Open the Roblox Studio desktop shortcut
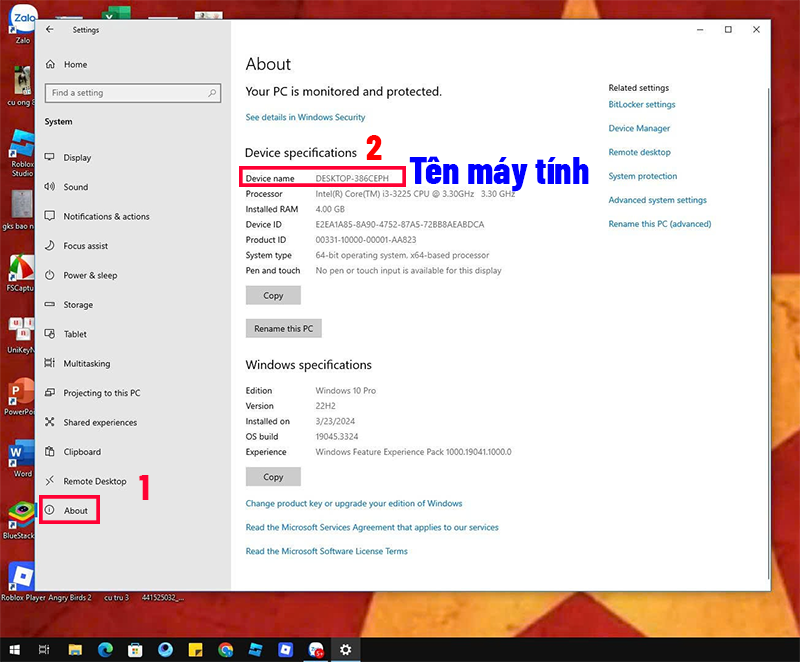The image size is (800, 662). tap(22, 153)
